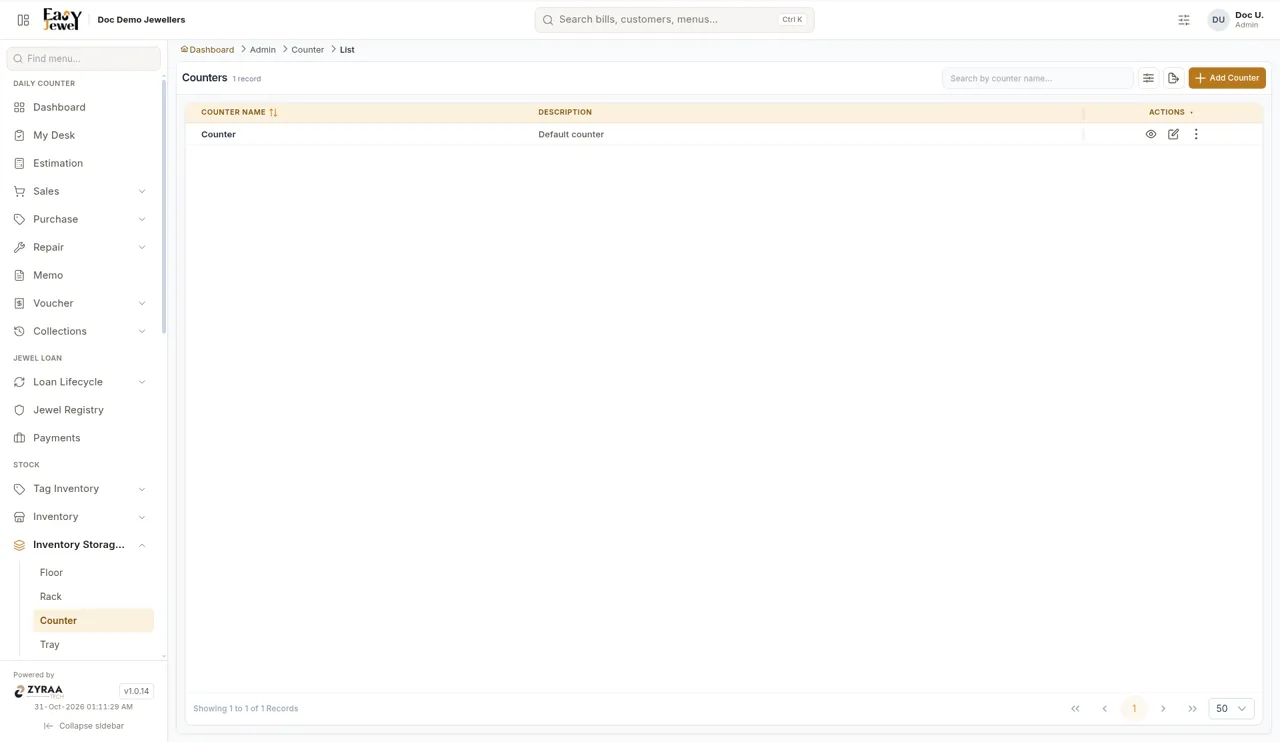Screen dimensions: 1280x742
Task: Select page 1 in pagination
Action: click(1134, 708)
